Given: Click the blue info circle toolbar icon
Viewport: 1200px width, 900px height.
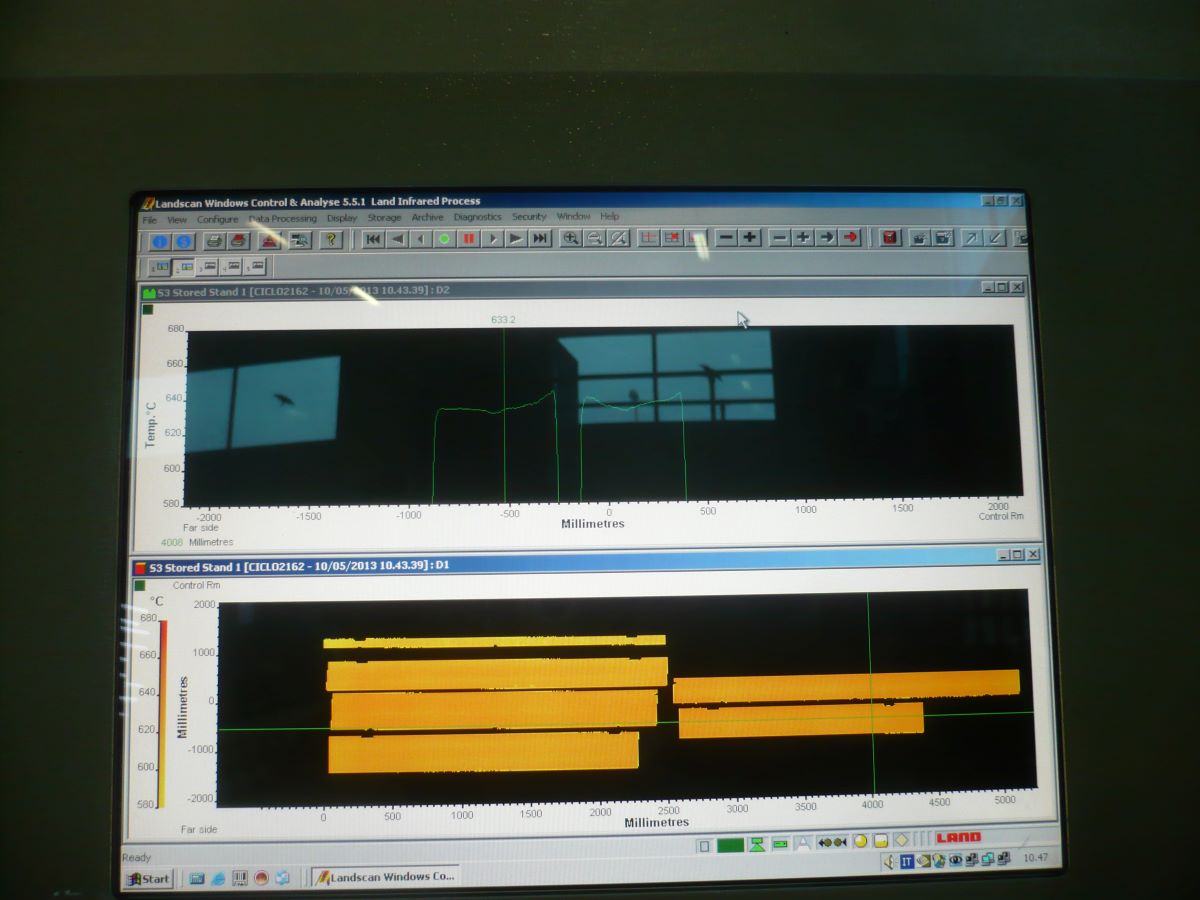Looking at the screenshot, I should coord(159,241).
